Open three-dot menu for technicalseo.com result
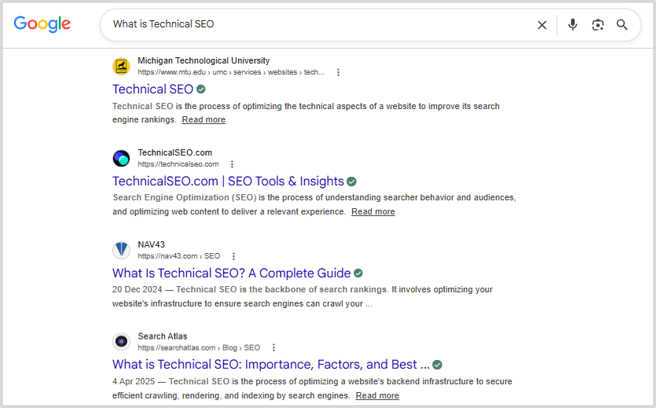 (232, 164)
